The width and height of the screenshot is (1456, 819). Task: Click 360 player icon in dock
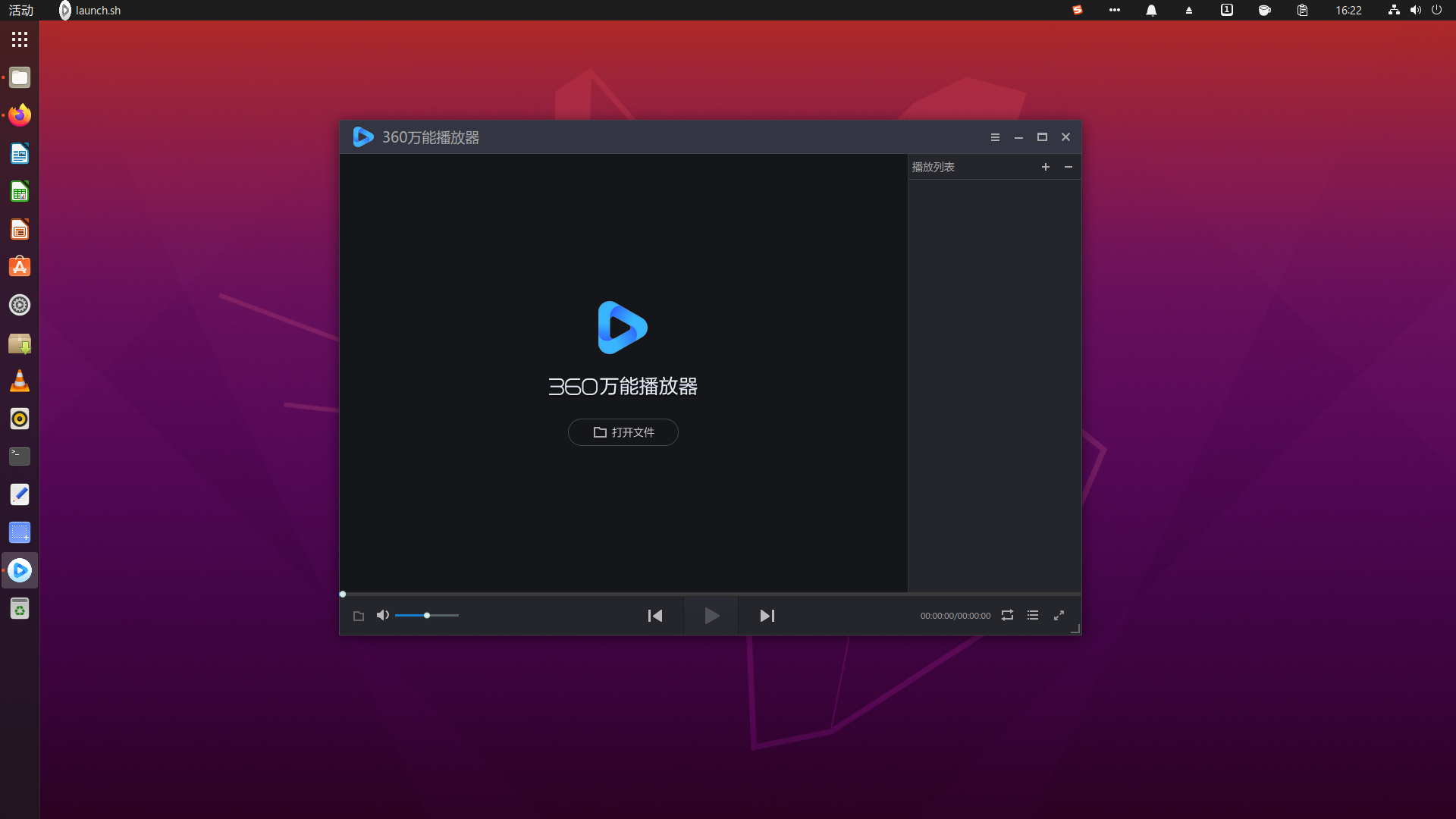(x=20, y=570)
